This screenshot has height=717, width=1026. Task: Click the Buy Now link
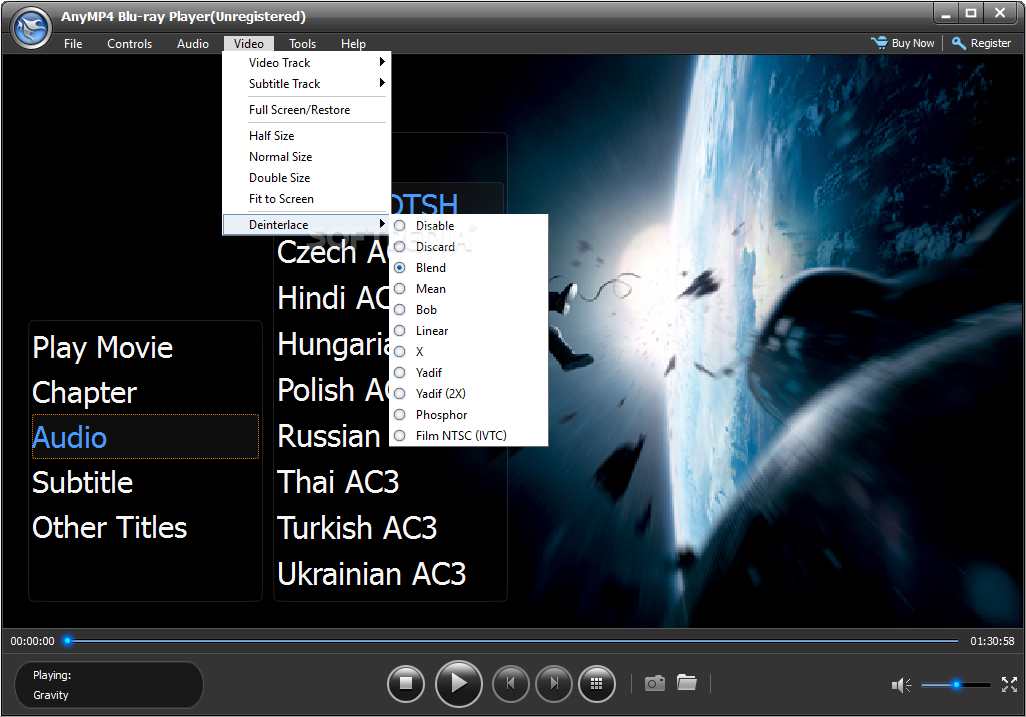tap(913, 43)
